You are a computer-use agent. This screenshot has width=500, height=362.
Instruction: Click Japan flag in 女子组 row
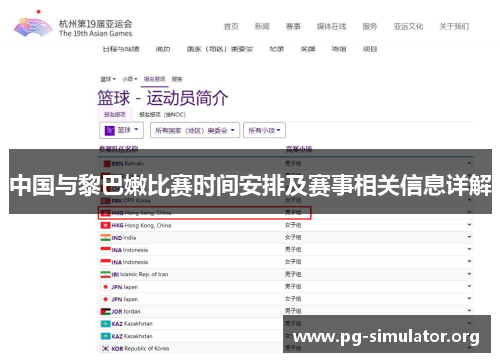click(x=105, y=299)
